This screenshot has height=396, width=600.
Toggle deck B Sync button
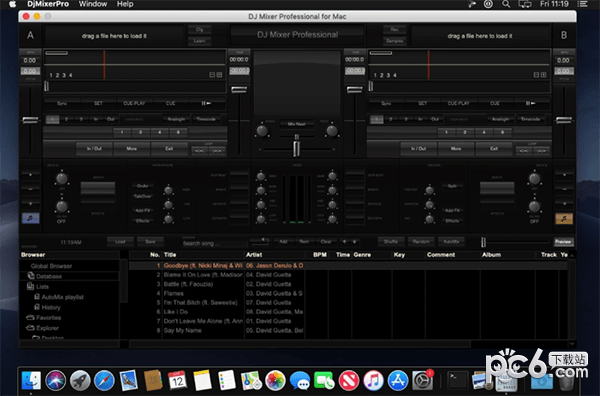tap(386, 103)
